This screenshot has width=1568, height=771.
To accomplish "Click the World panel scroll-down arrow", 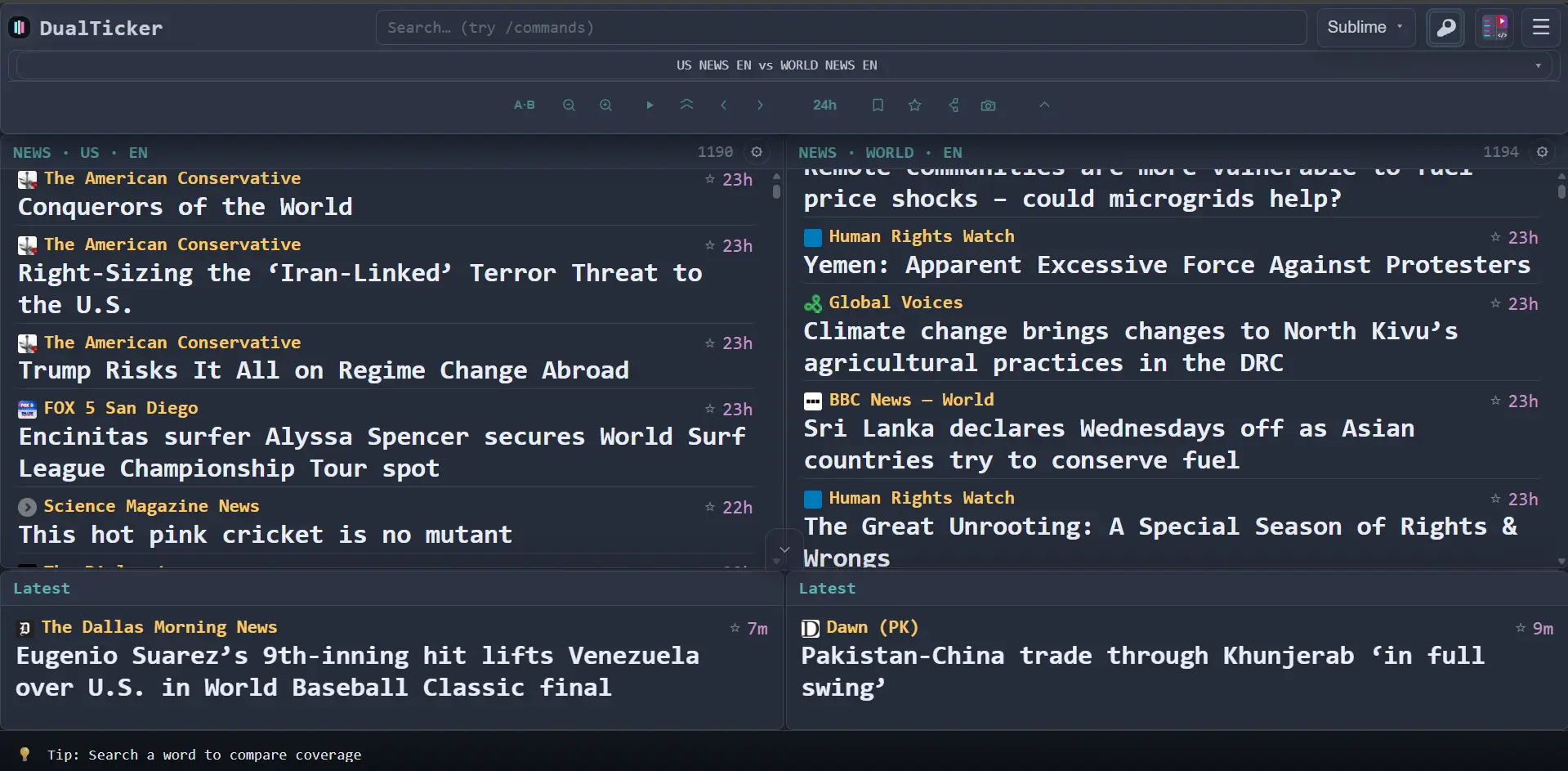I will [1561, 562].
